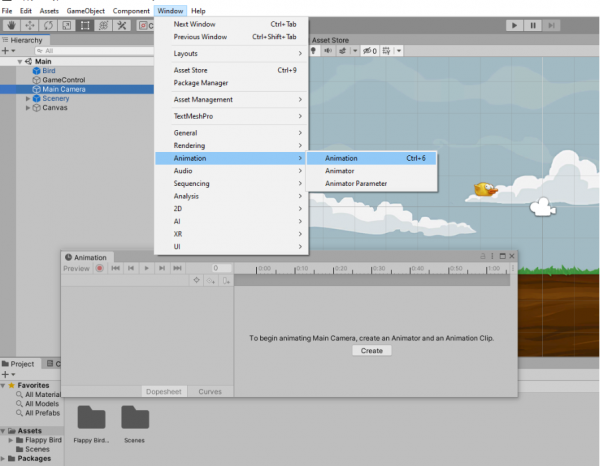Switch to the Dopesheet view

[164, 391]
